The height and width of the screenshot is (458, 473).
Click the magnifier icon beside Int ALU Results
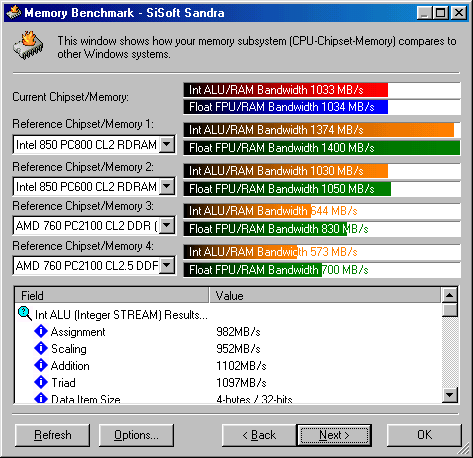(x=25, y=314)
